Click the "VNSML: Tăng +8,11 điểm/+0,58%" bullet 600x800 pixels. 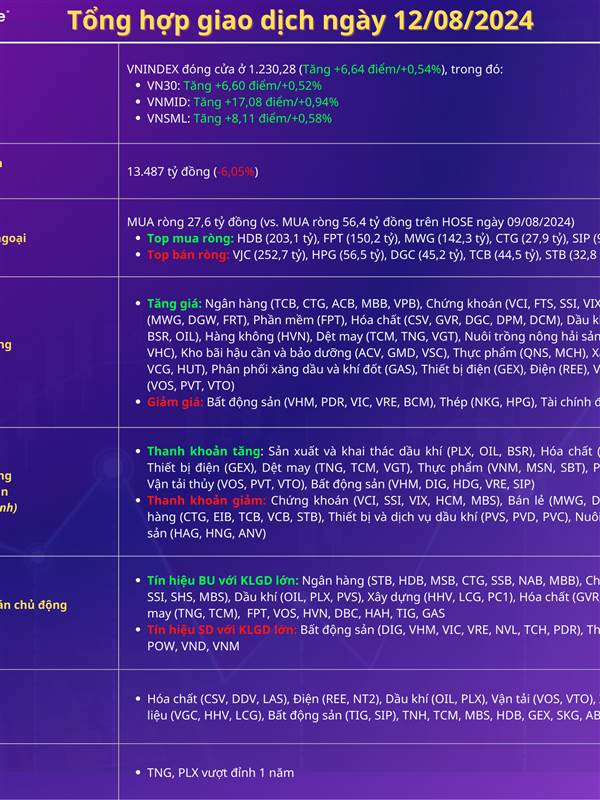[239, 118]
